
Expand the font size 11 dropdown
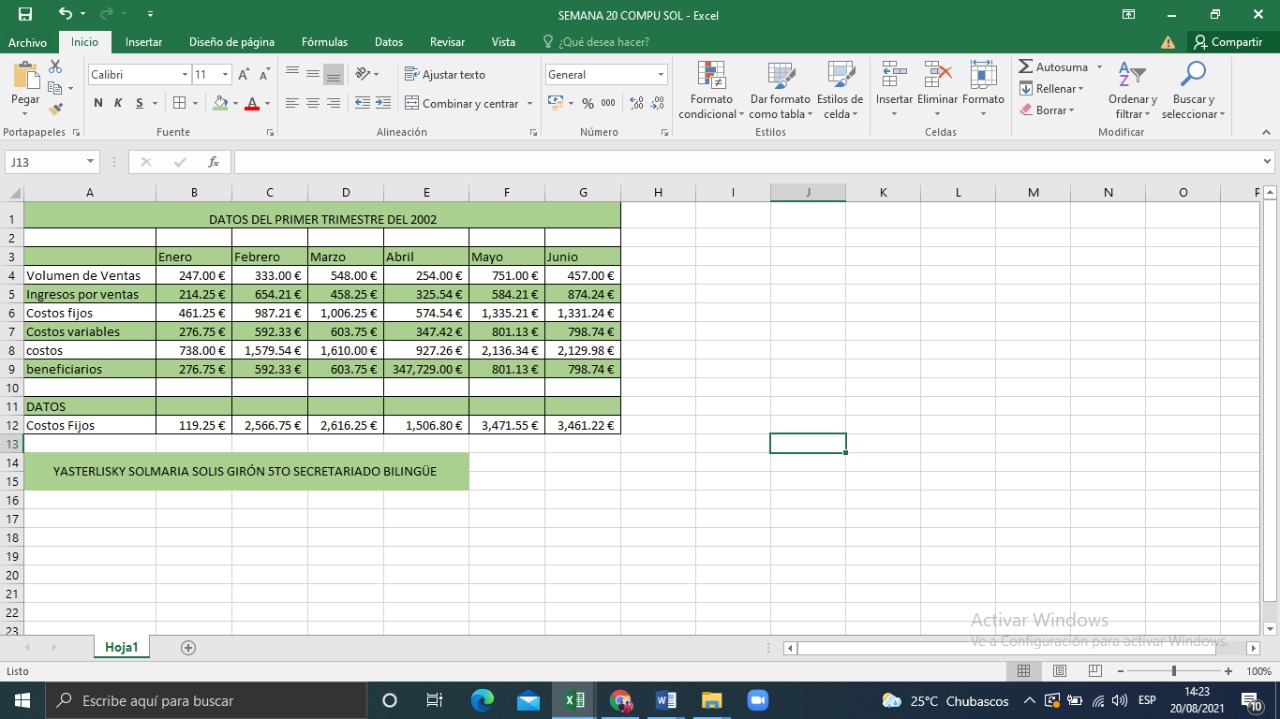pos(226,75)
